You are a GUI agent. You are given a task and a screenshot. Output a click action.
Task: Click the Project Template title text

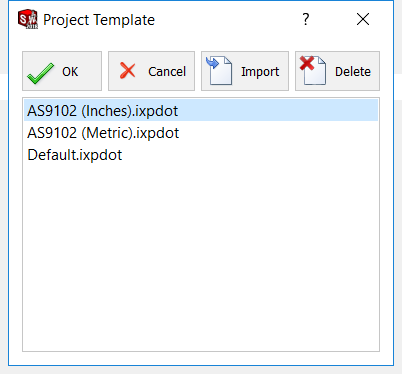(x=99, y=20)
